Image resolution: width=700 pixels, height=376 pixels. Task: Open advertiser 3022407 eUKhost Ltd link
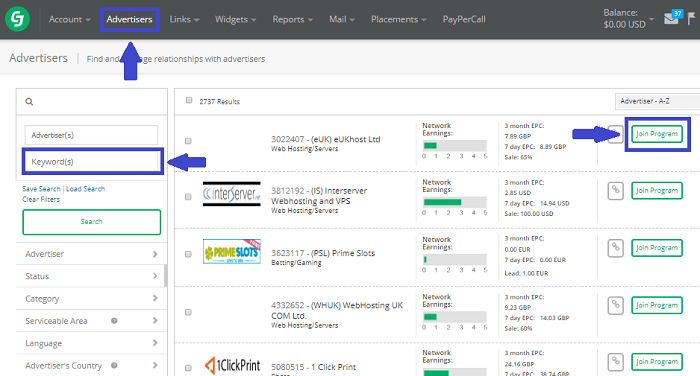point(325,139)
